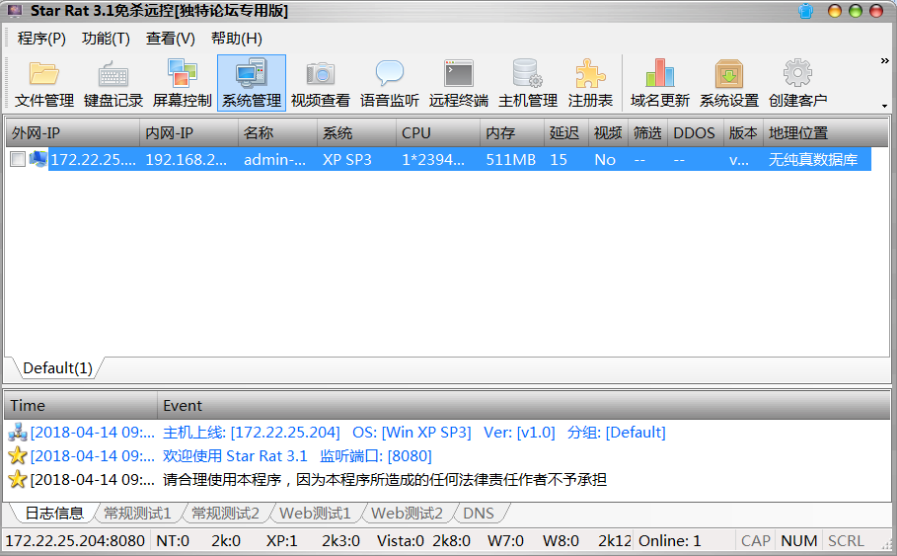This screenshot has height=556, width=897.
Task: Expand the toolbar overflow chevron
Action: pos(885,61)
